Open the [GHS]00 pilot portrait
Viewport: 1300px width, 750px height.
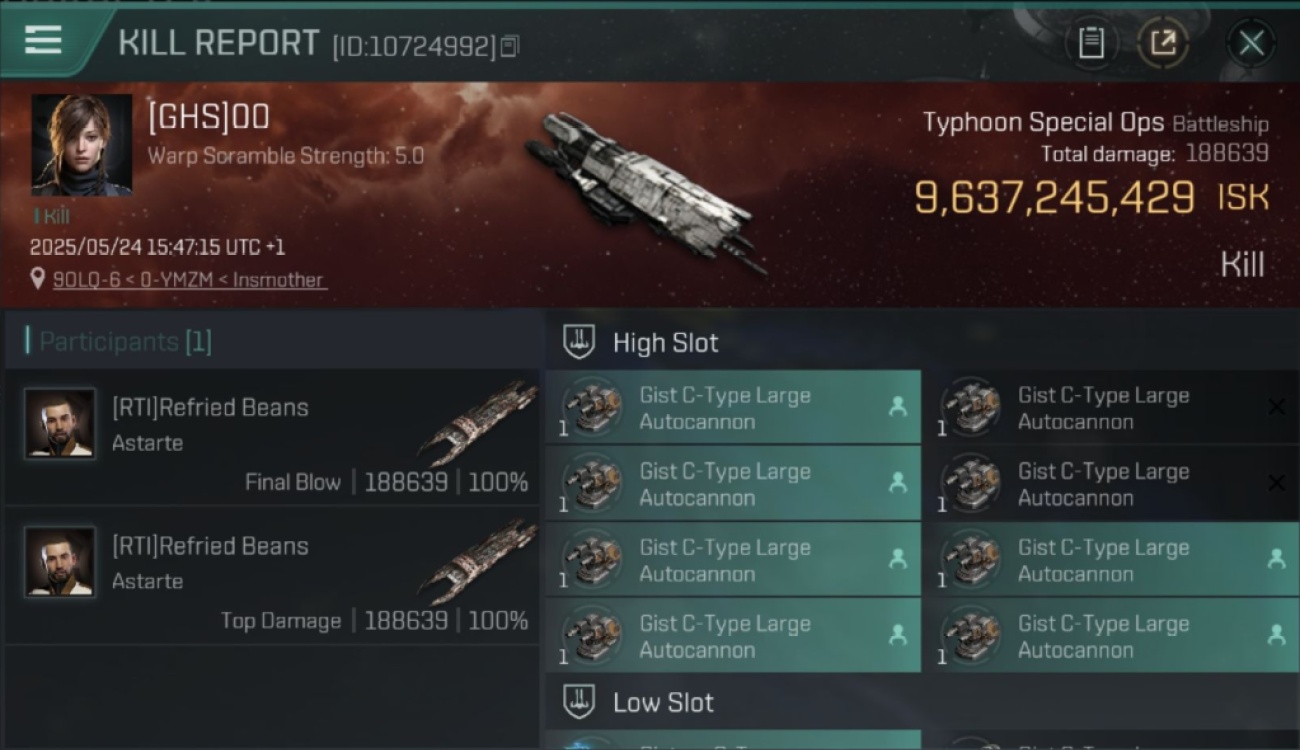tap(81, 145)
